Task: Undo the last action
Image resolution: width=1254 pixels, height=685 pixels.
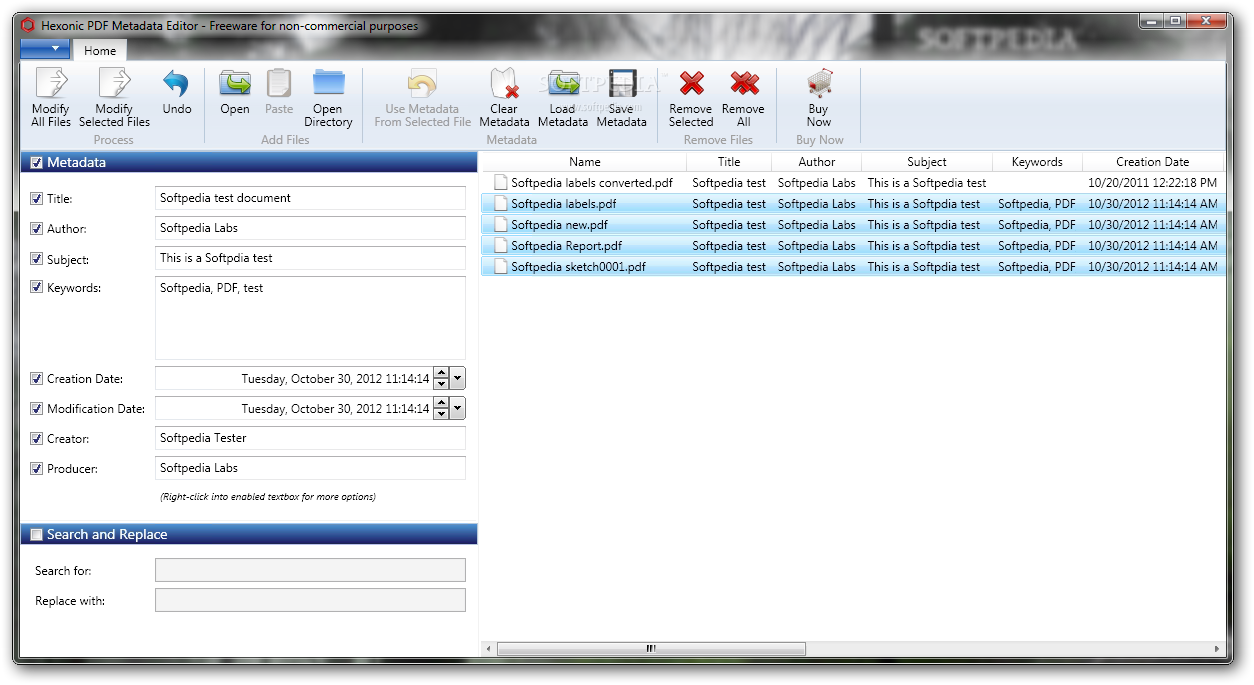Action: pyautogui.click(x=176, y=84)
